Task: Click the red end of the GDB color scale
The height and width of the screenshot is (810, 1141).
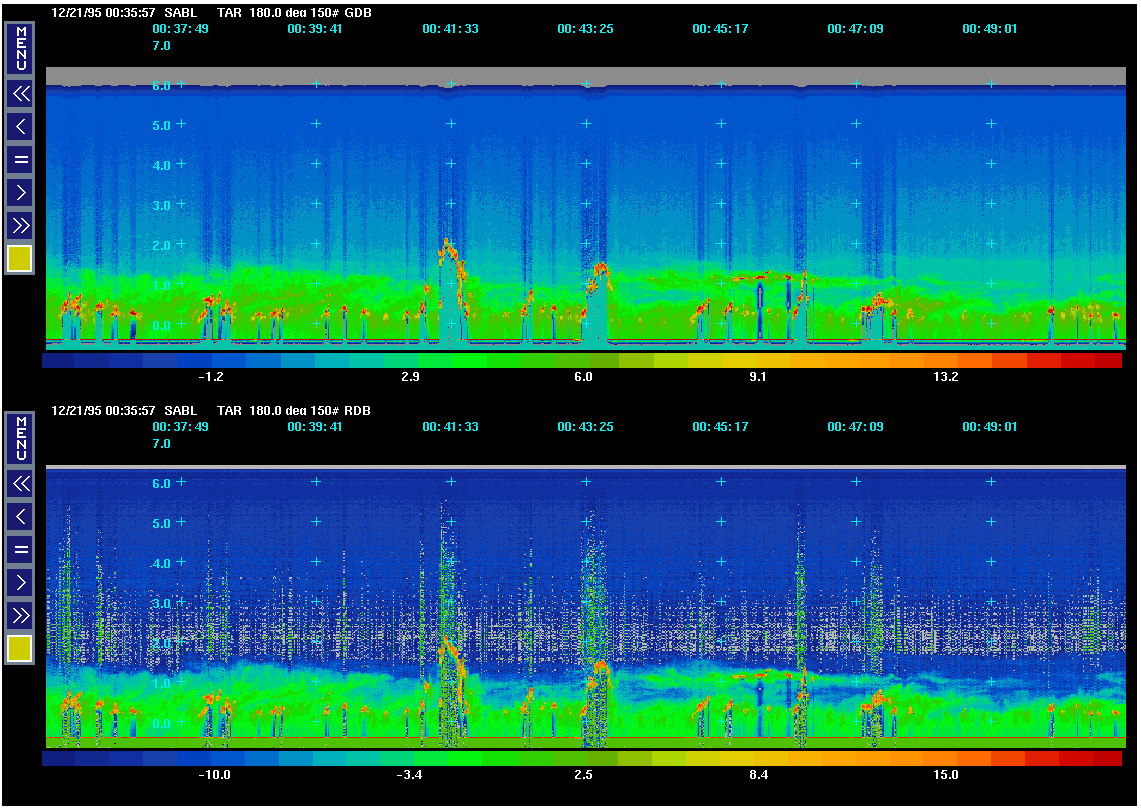Action: point(1108,361)
